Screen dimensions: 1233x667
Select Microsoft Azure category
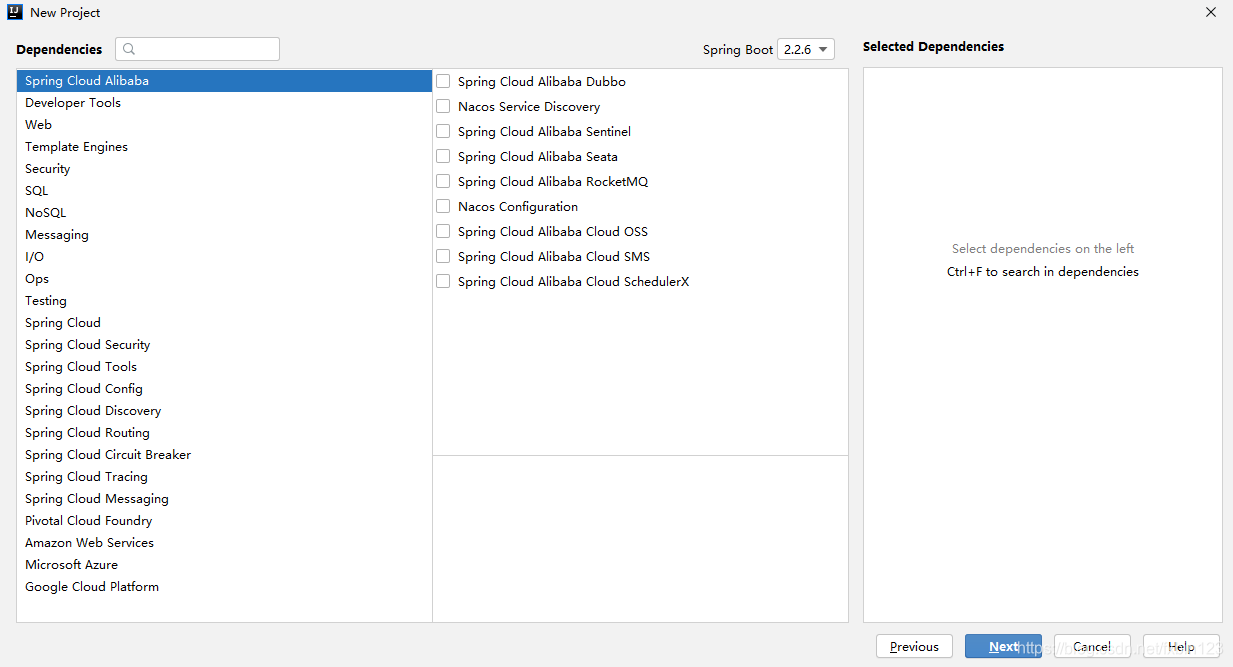(224, 565)
